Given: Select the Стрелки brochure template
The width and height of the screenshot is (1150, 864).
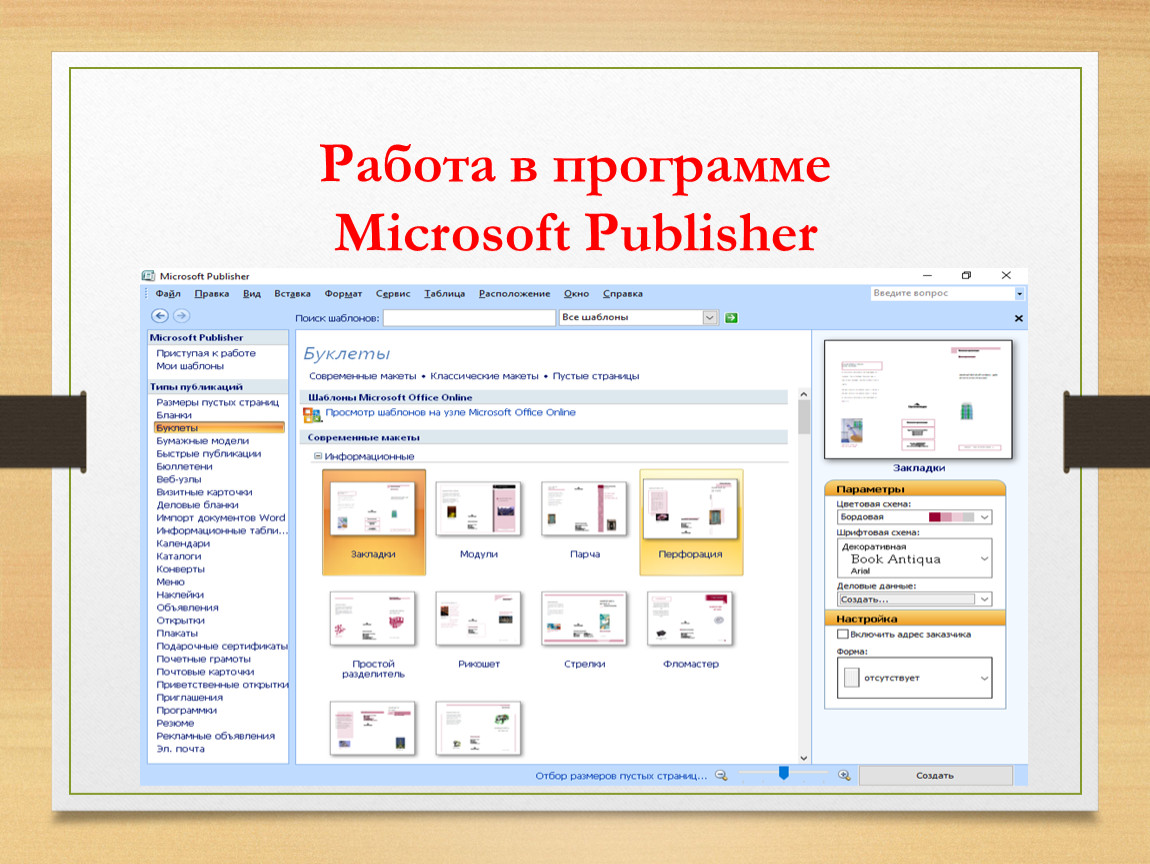Looking at the screenshot, I should tap(585, 631).
